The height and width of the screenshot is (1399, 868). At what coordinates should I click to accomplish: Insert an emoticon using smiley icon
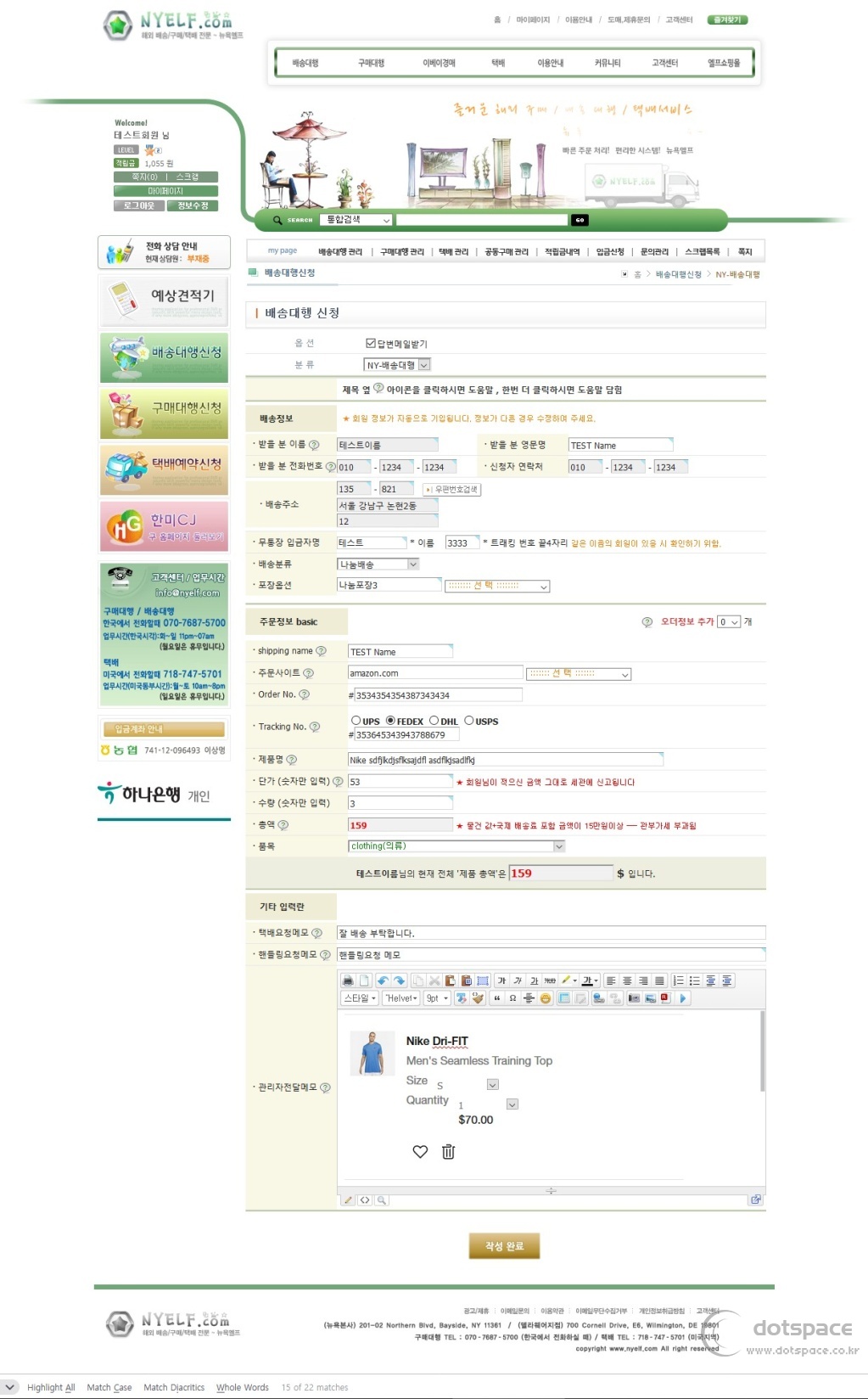pyautogui.click(x=546, y=998)
